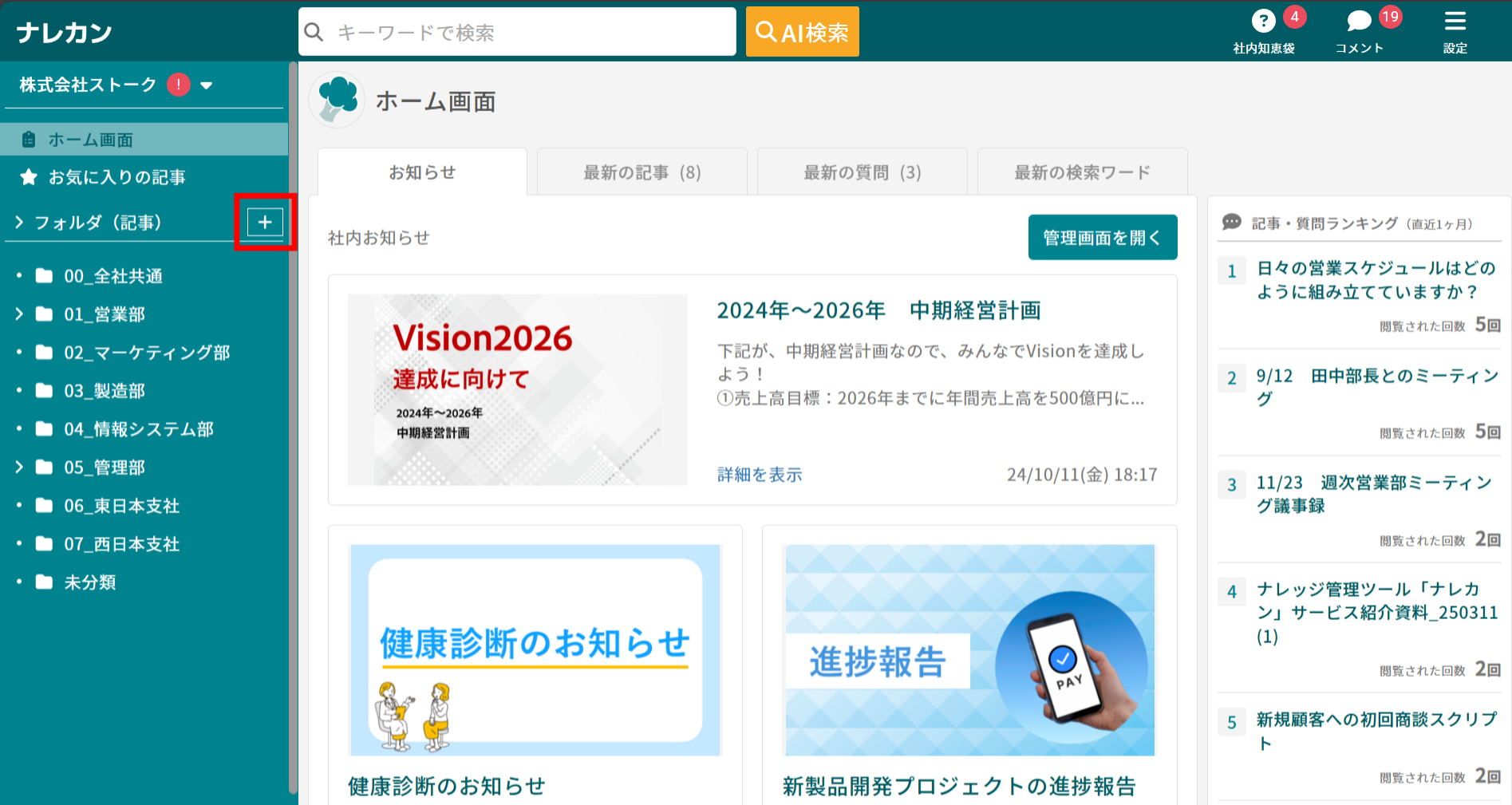
Task: Click the 詳細を表示 link
Action: point(760,475)
